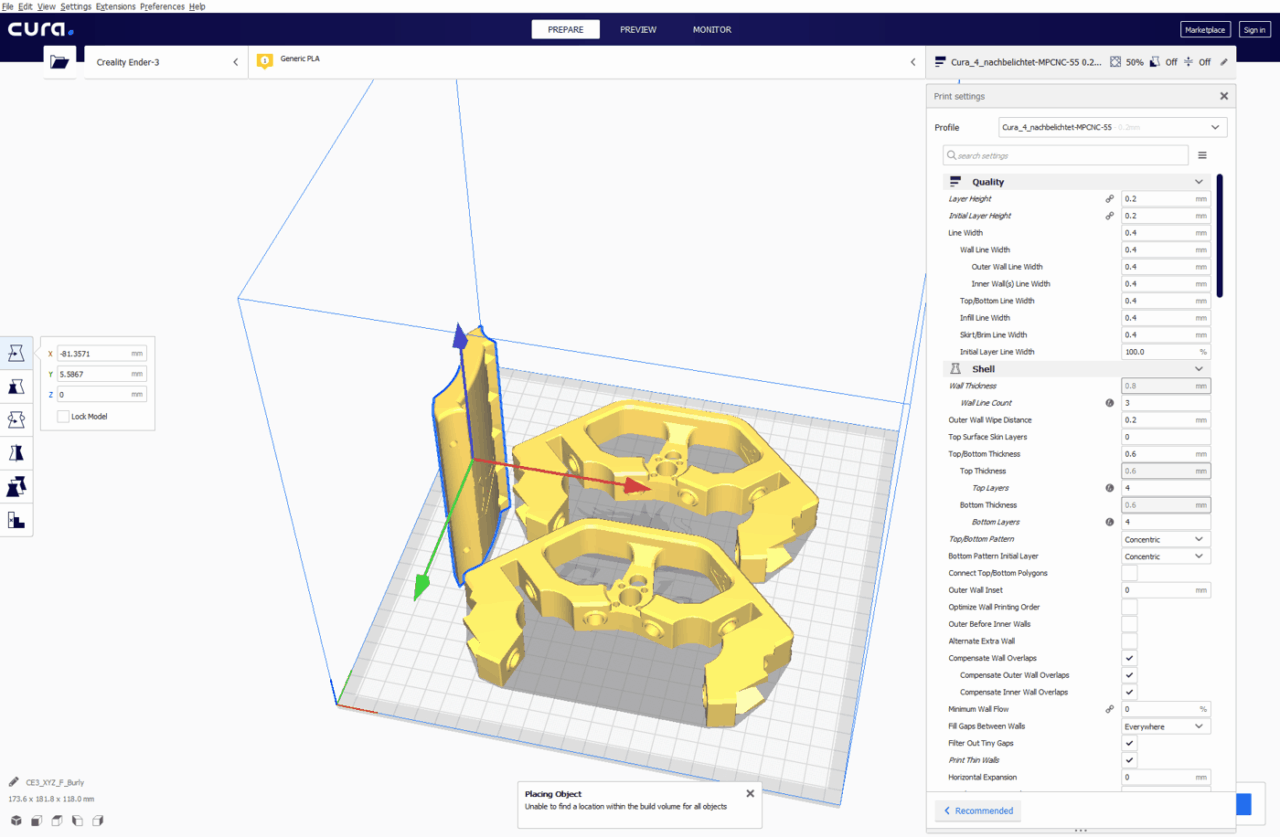
Task: Switch to the PREVIEW tab
Action: point(638,30)
